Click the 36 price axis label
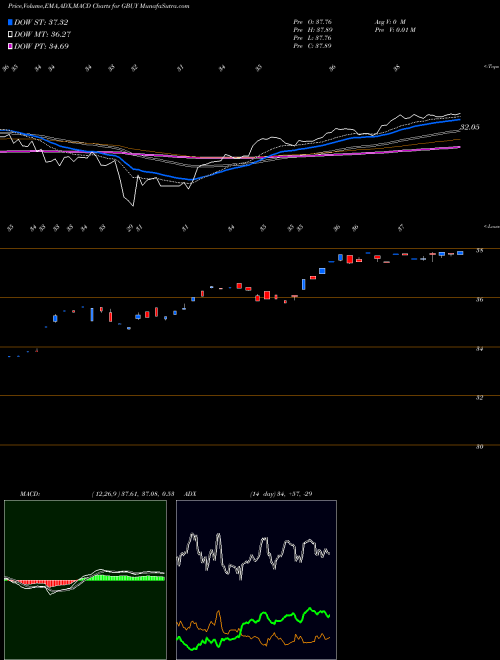 (x=479, y=300)
